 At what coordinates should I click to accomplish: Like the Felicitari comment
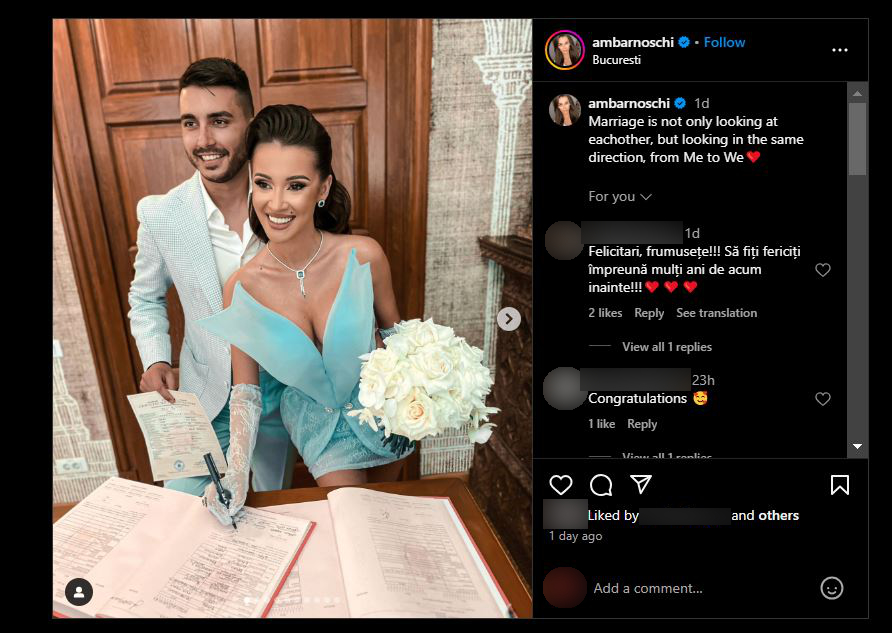[x=823, y=270]
